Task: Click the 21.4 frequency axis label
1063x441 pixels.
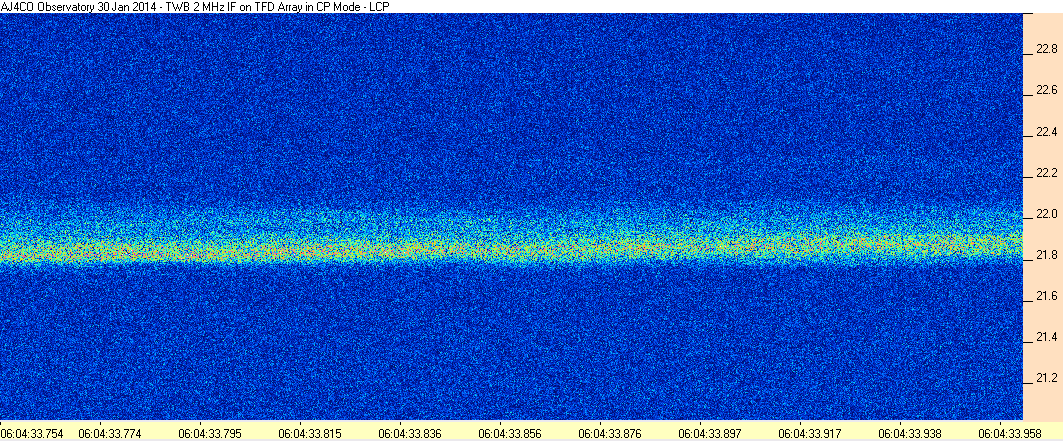Action: [x=1047, y=337]
